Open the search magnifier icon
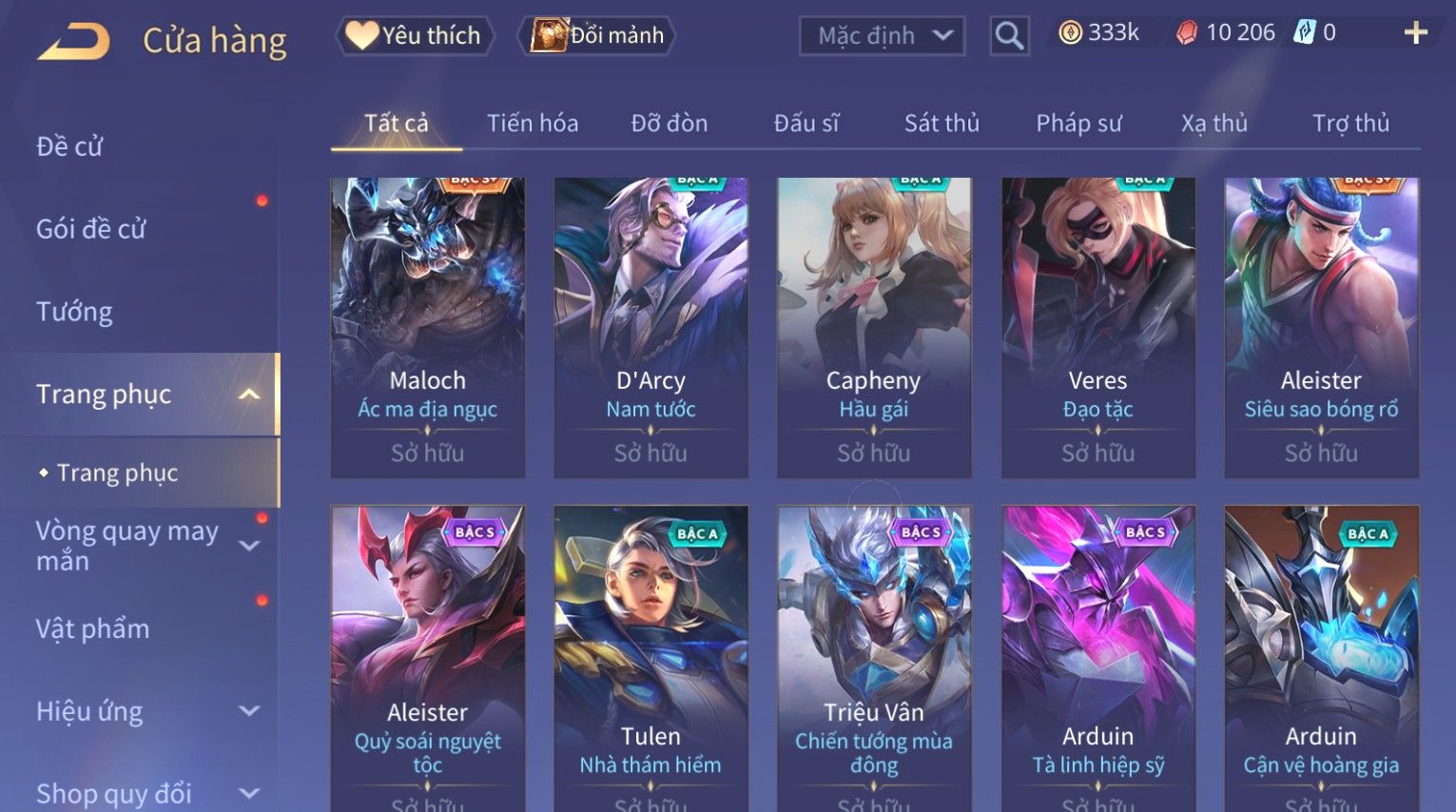Image resolution: width=1456 pixels, height=812 pixels. (x=1009, y=36)
